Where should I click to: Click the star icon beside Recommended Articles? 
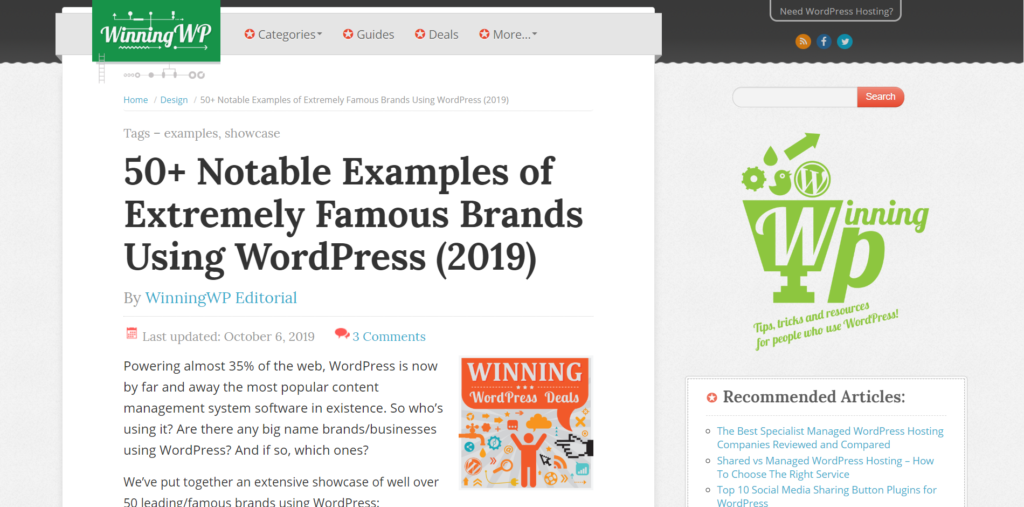pos(712,397)
